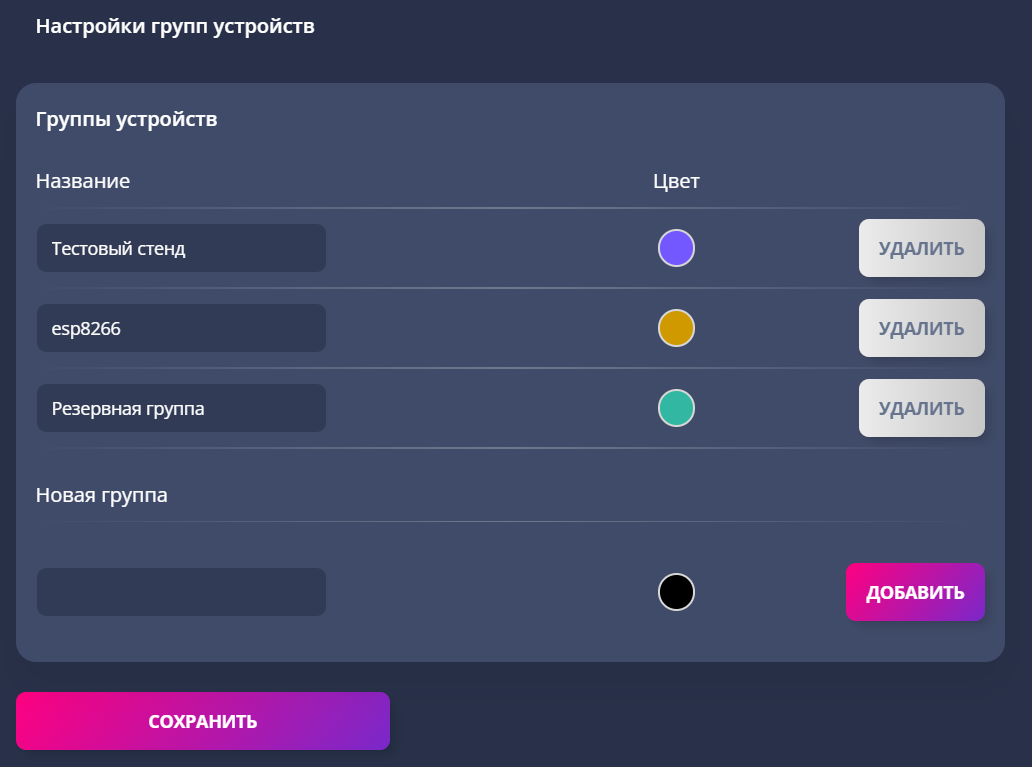This screenshot has width=1032, height=767.
Task: Pick color for new group black swatch
Action: coord(676,592)
